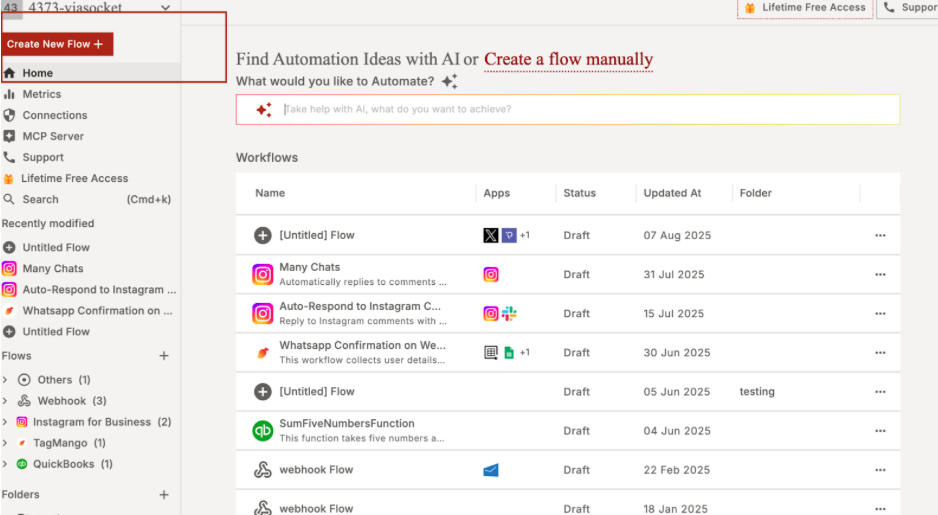Expand the Others flow group
Viewport: 938px width, 515px height.
tap(6, 380)
